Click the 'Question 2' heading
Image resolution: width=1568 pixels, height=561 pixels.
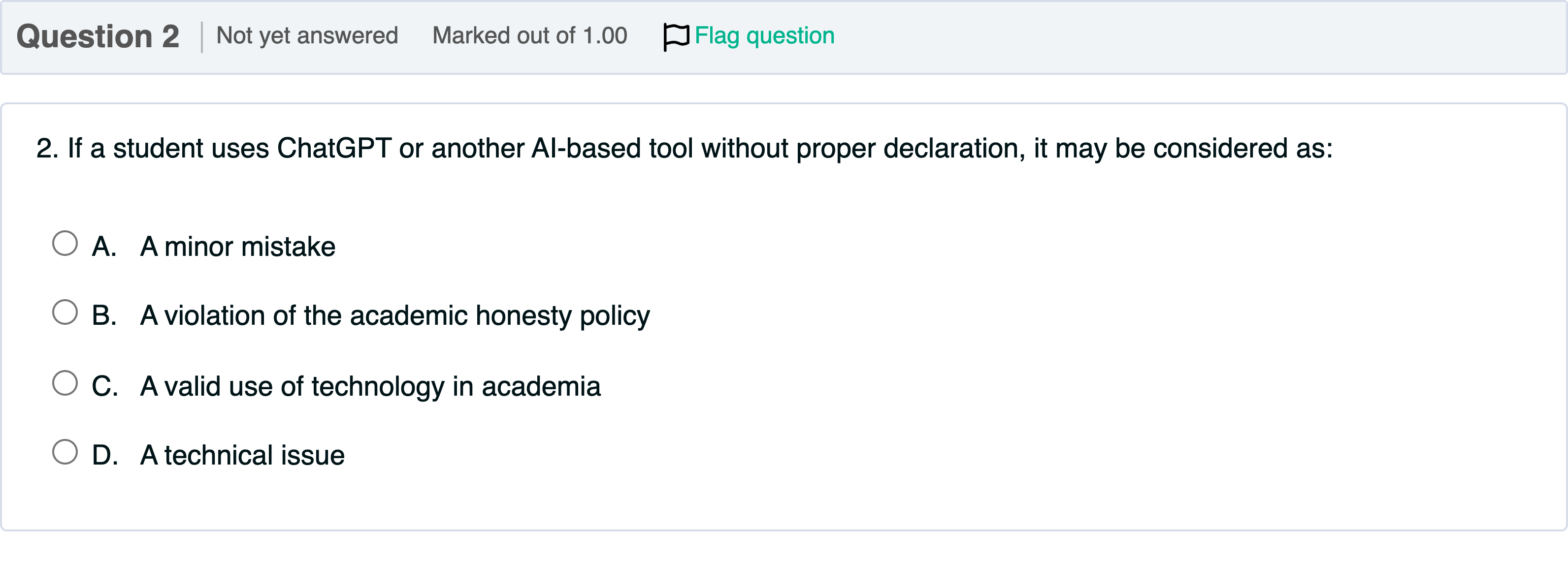(x=98, y=36)
